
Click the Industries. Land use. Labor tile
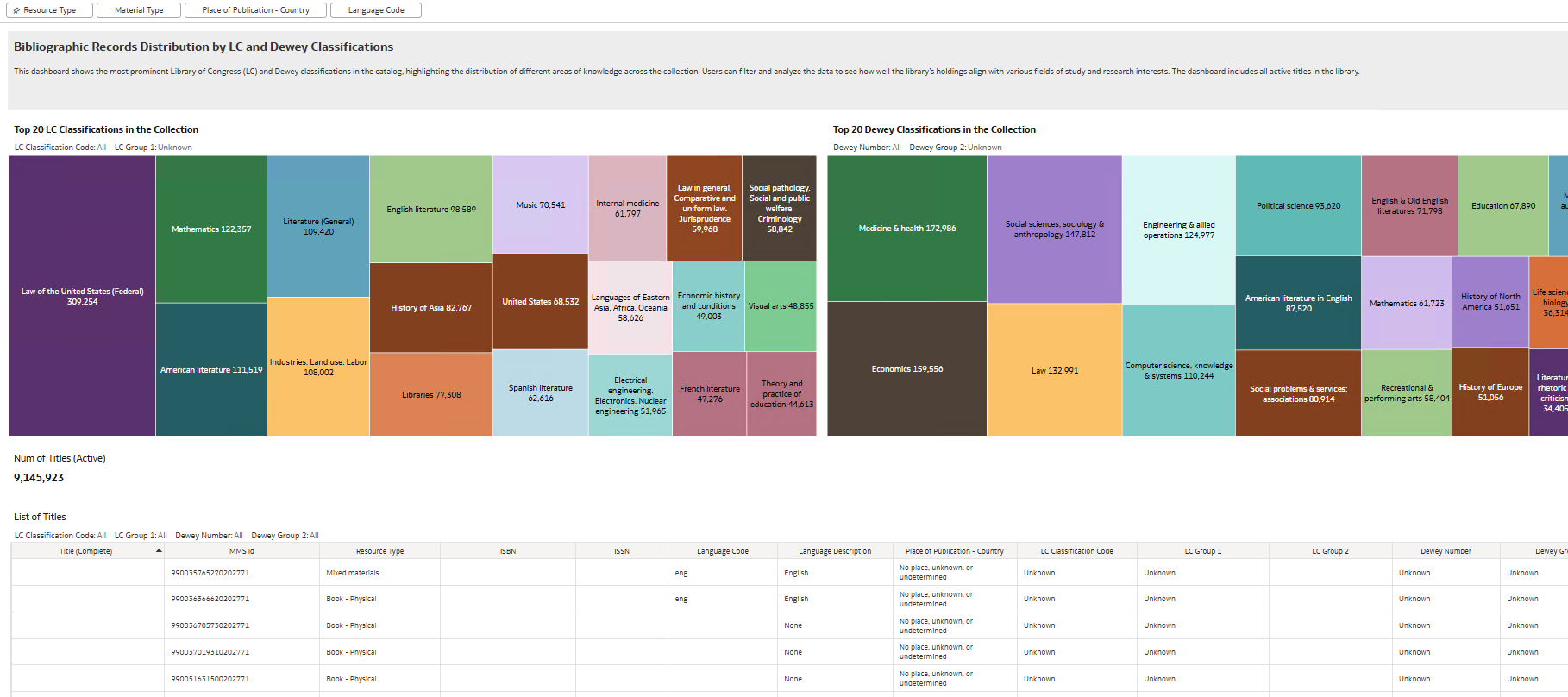point(318,367)
